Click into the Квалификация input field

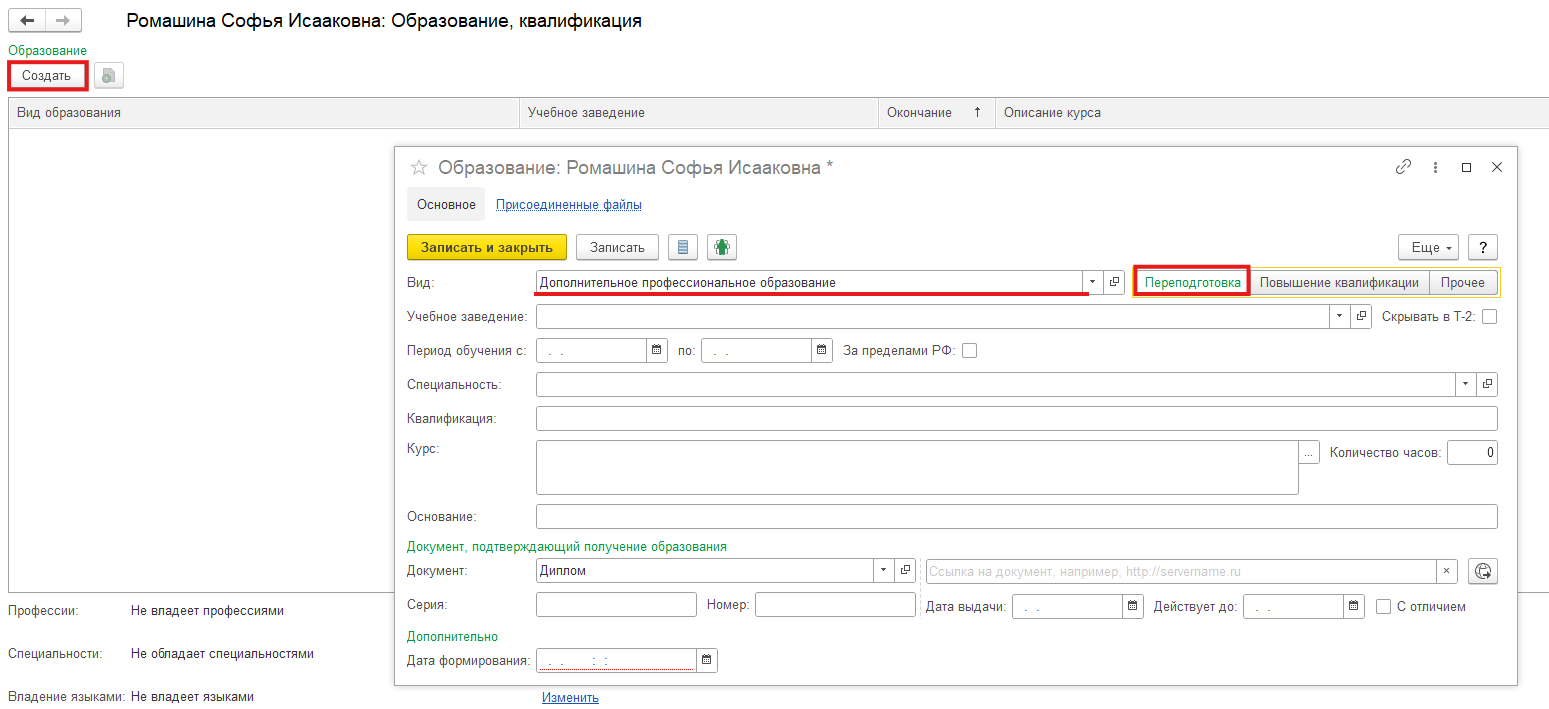1017,418
